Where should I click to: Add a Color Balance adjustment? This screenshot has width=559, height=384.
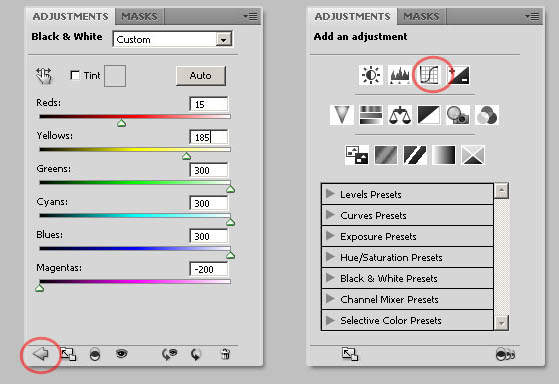400,115
